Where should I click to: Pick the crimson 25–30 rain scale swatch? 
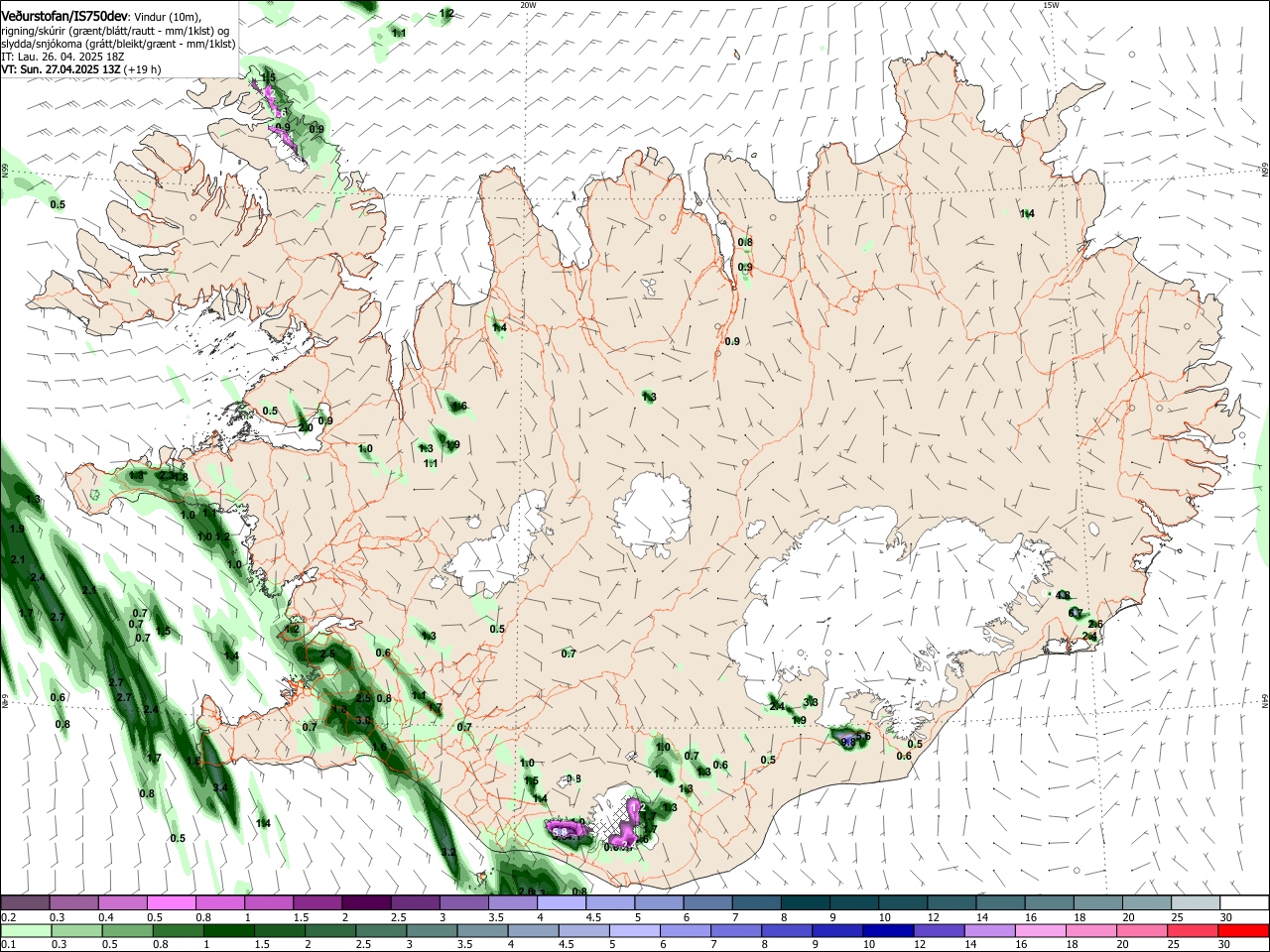1193,930
